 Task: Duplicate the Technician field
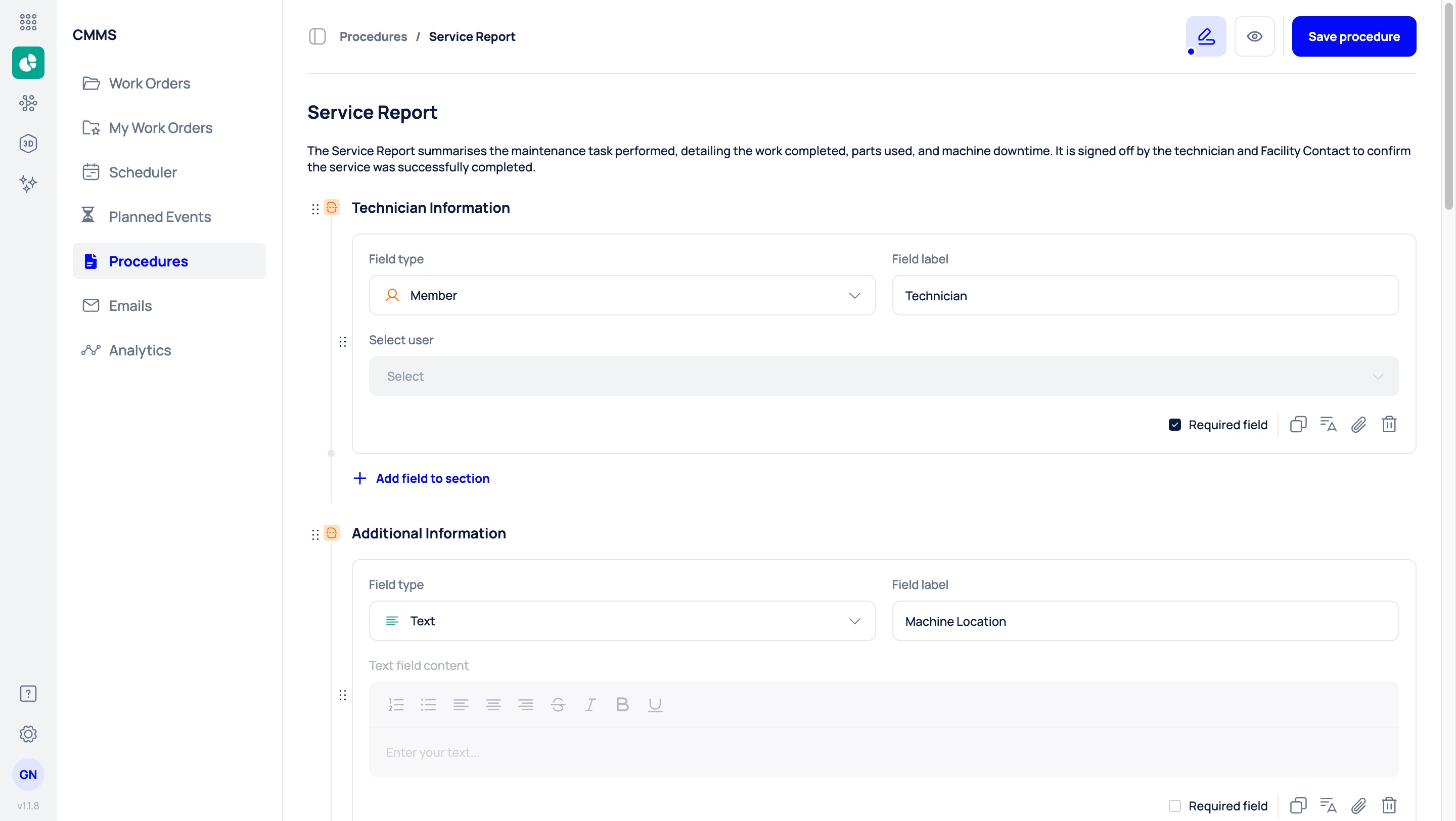[1298, 424]
